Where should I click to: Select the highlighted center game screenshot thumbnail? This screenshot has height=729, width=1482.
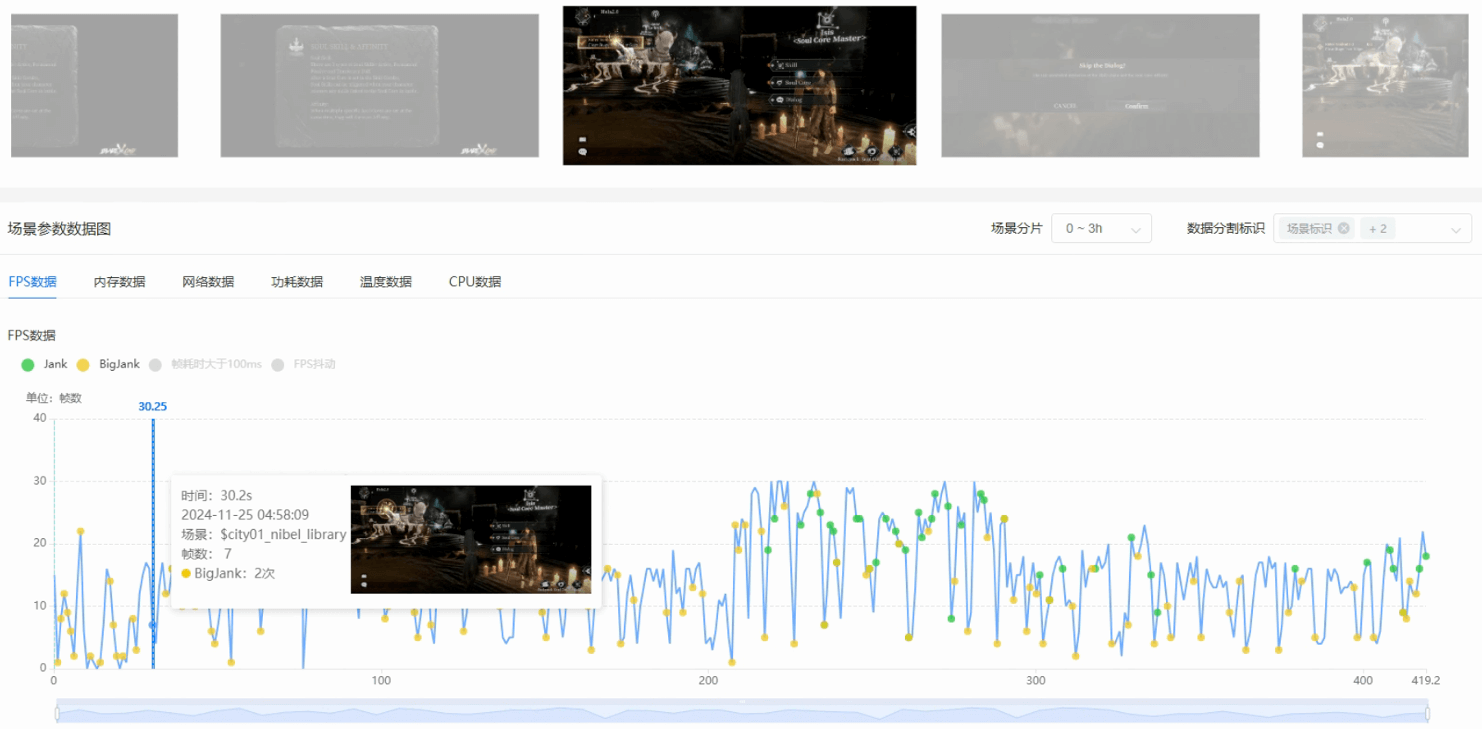coord(740,85)
